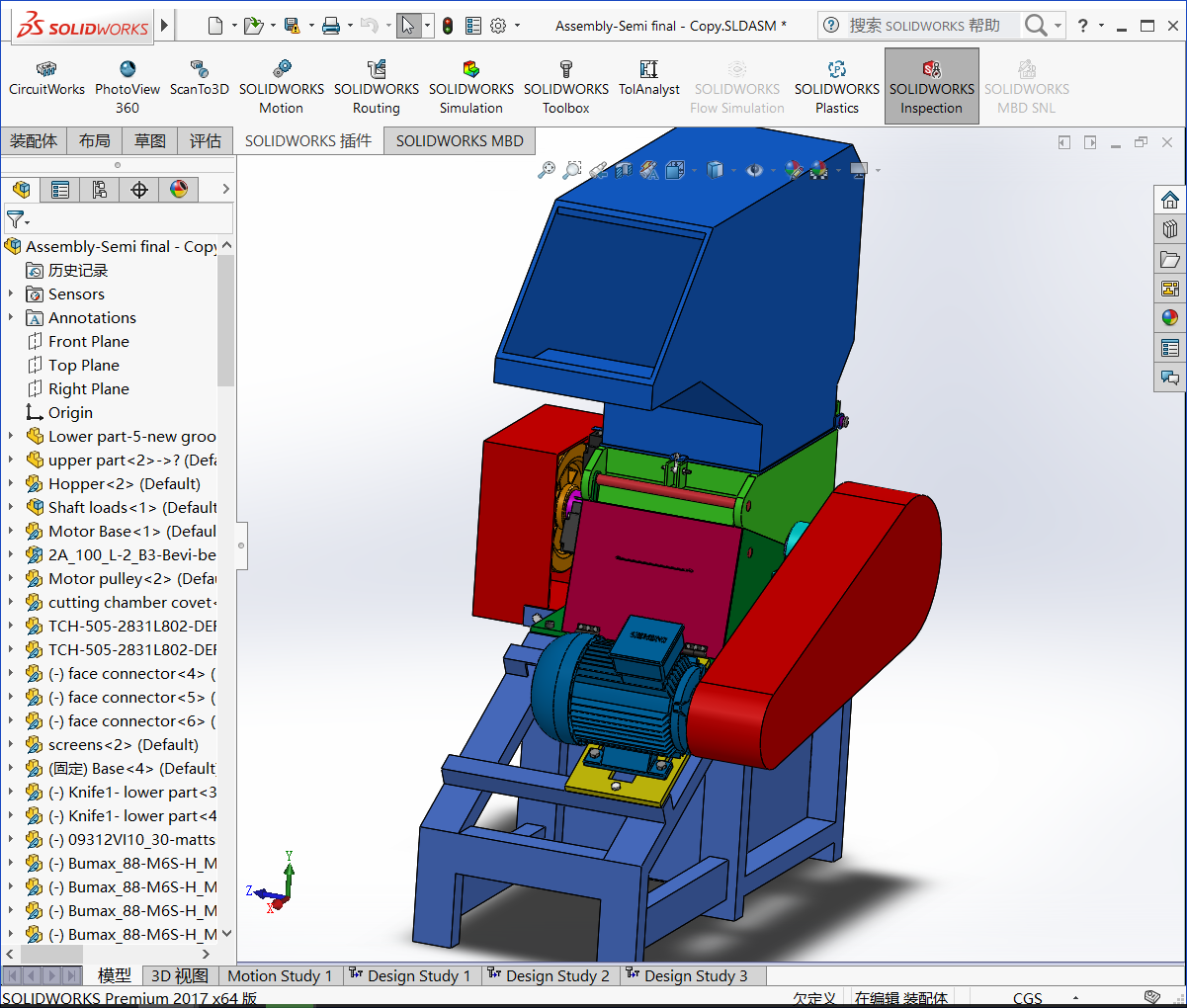Open Appearances task pane tab
The height and width of the screenshot is (1008, 1187).
point(1170,318)
